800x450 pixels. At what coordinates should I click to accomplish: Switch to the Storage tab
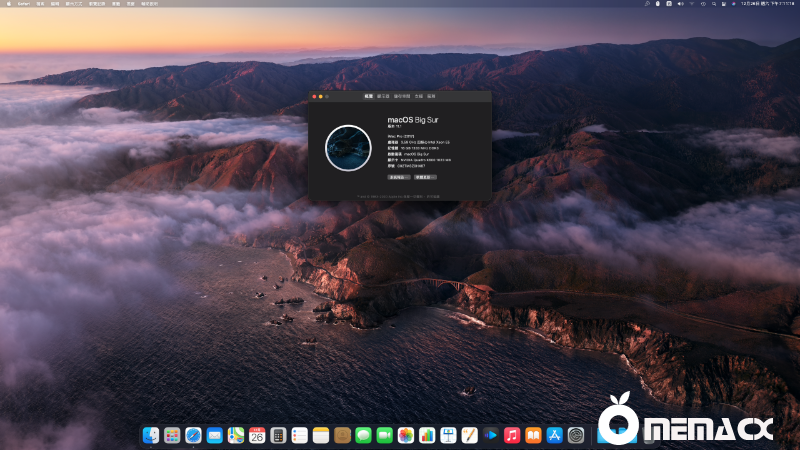tap(401, 97)
